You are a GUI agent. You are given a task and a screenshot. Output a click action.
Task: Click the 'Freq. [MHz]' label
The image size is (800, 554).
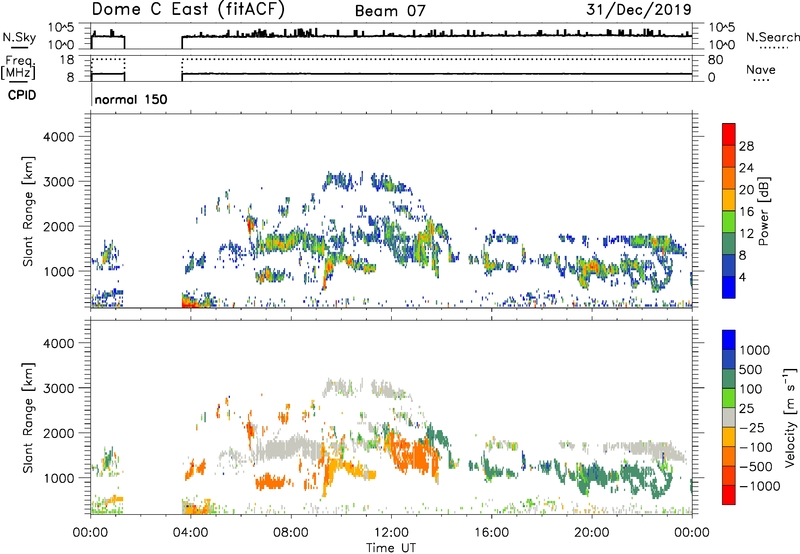18,67
